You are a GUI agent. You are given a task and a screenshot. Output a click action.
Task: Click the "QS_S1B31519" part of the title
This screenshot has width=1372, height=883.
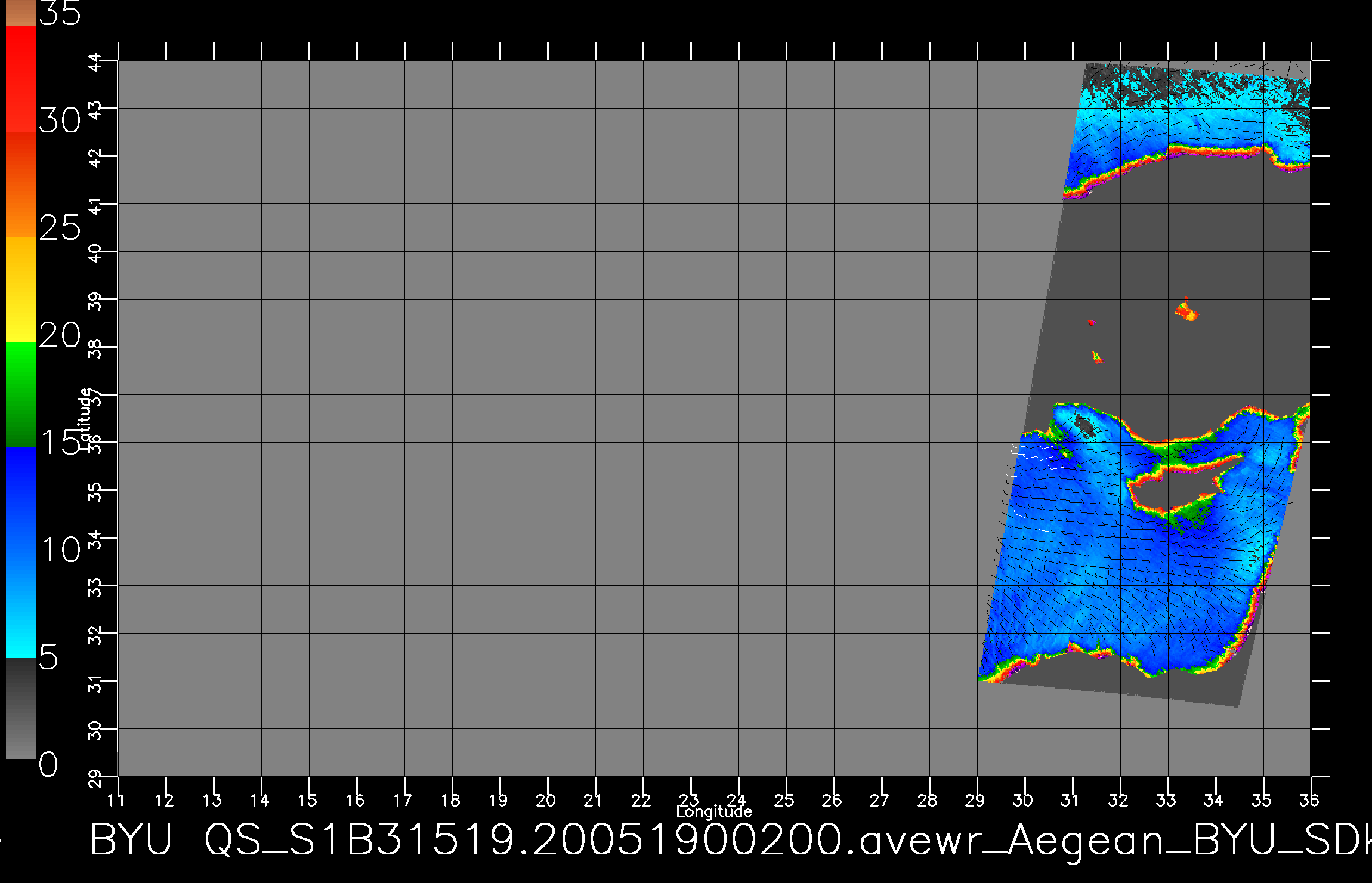point(360,840)
